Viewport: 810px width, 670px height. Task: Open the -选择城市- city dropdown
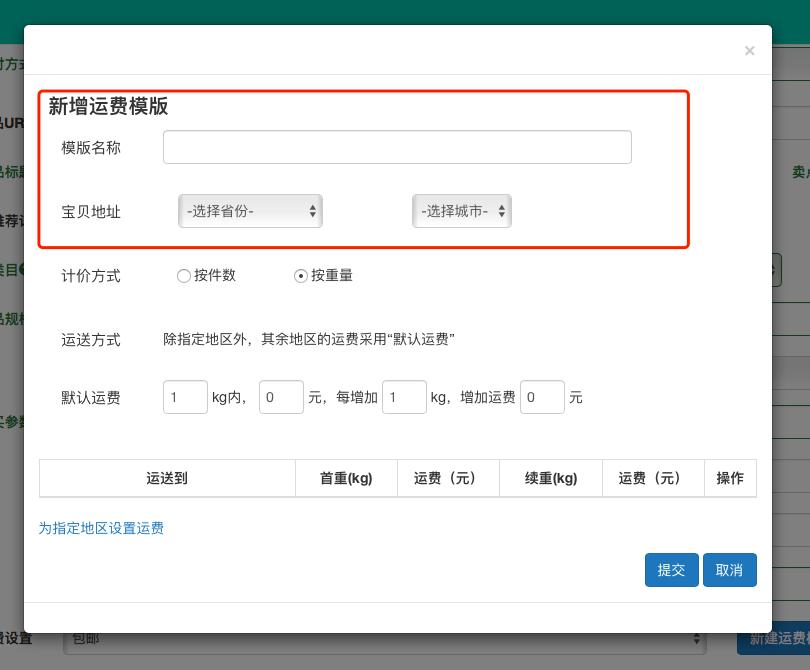click(462, 211)
